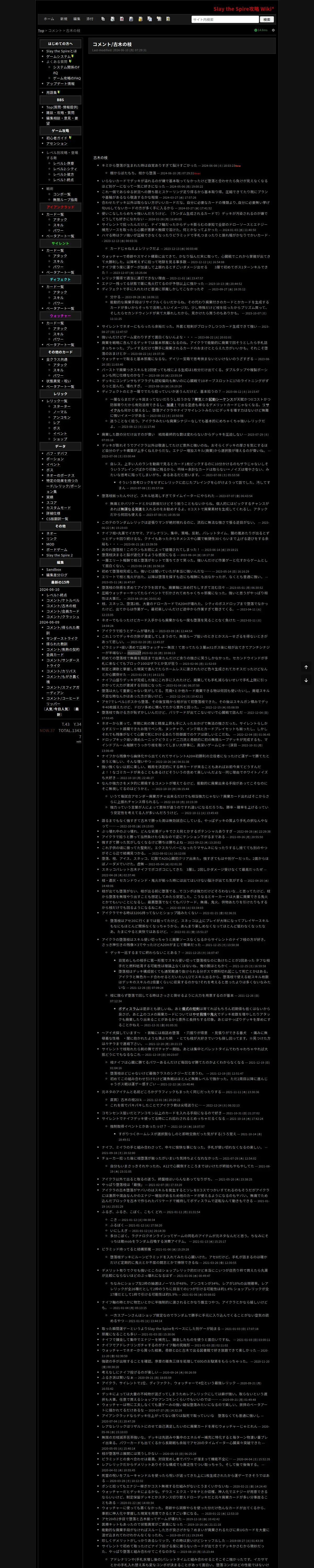Open 編集差分ログ in 編集 section
314x1568 pixels.
point(57,575)
